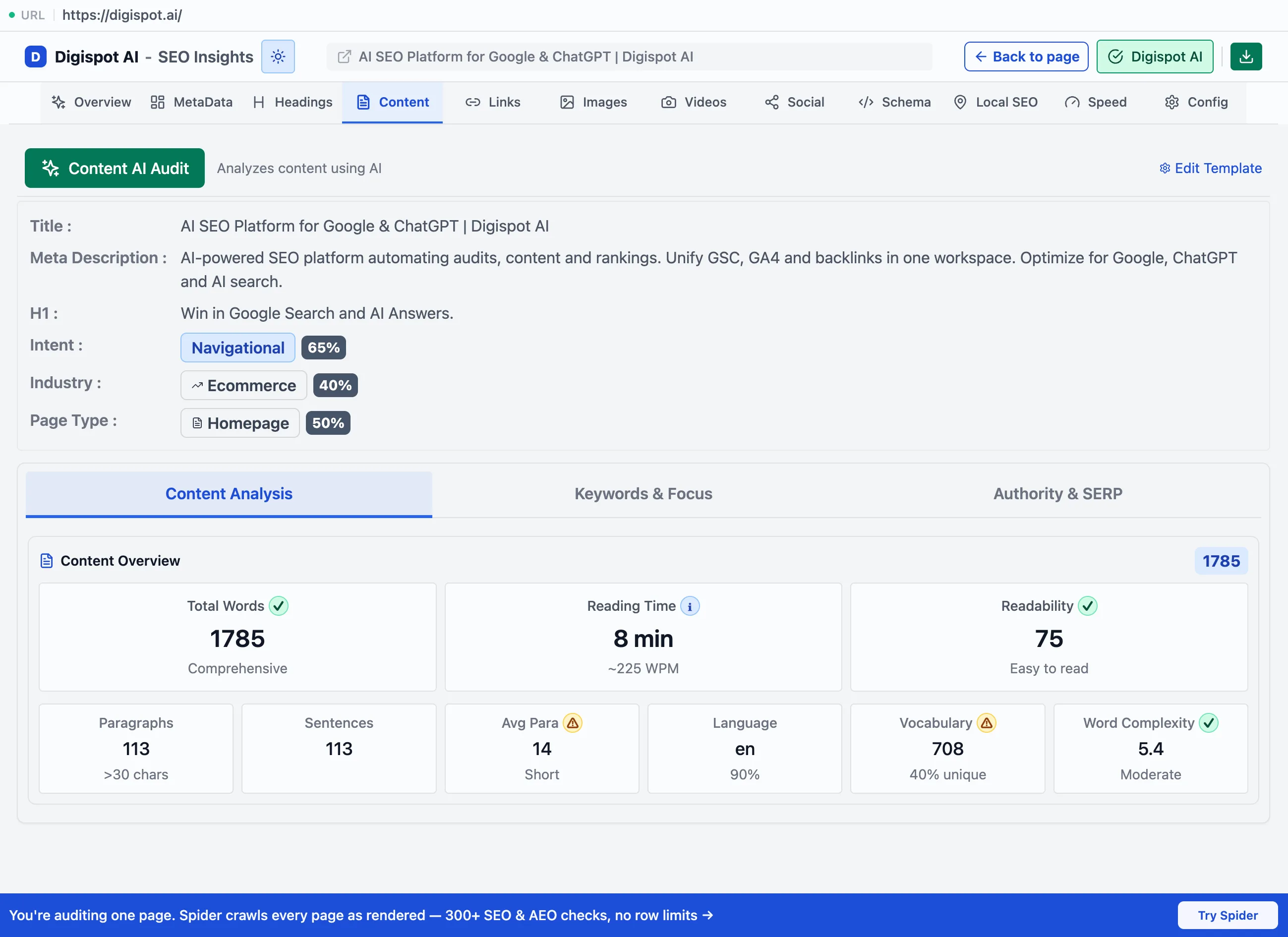
Task: Select the Content tab
Action: pyautogui.click(x=393, y=102)
